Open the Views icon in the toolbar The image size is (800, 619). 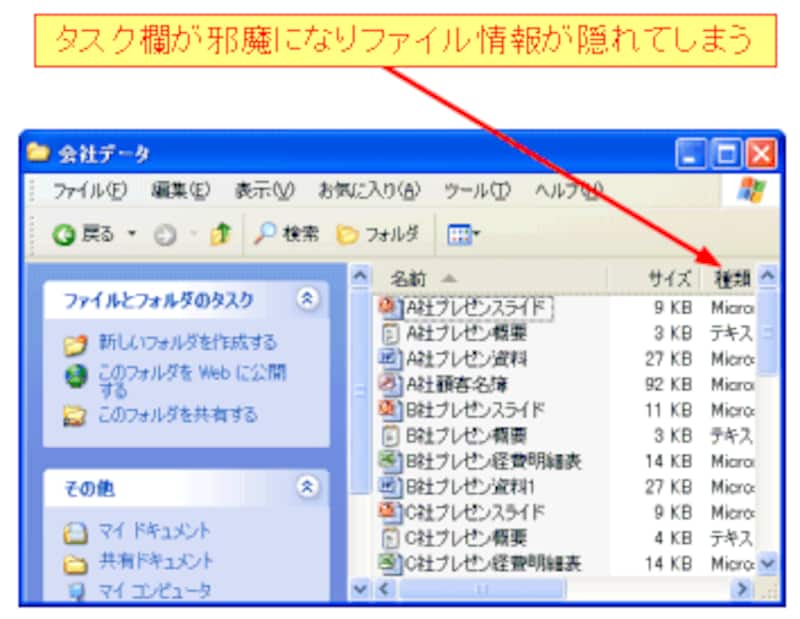[459, 235]
